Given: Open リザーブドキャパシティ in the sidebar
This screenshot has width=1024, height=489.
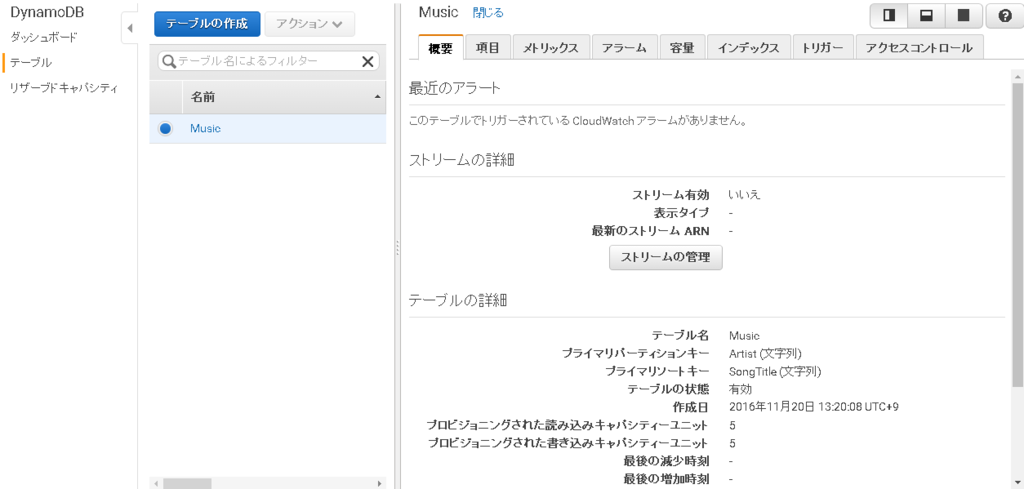Looking at the screenshot, I should pyautogui.click(x=64, y=88).
